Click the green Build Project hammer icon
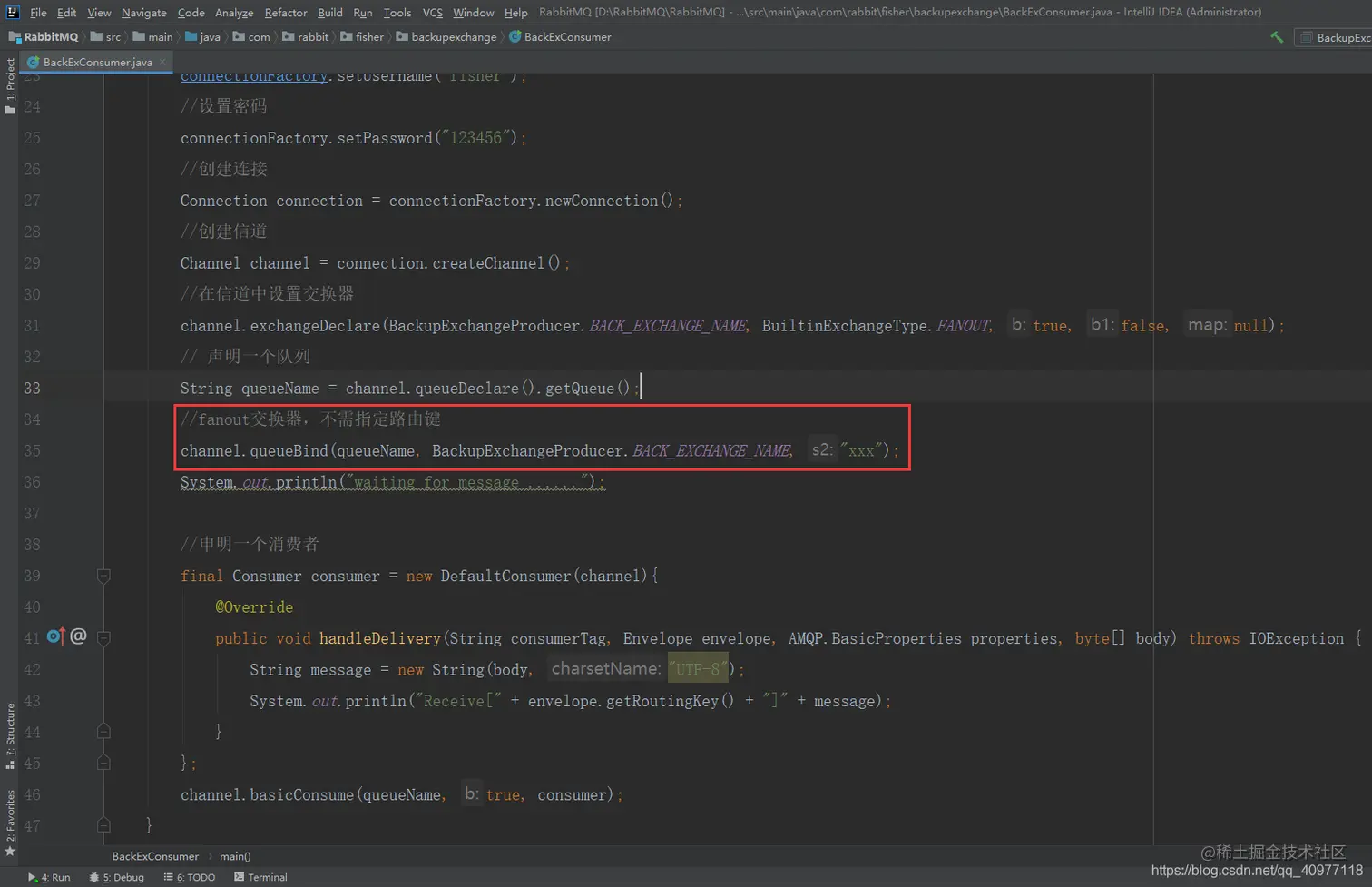 (1277, 37)
